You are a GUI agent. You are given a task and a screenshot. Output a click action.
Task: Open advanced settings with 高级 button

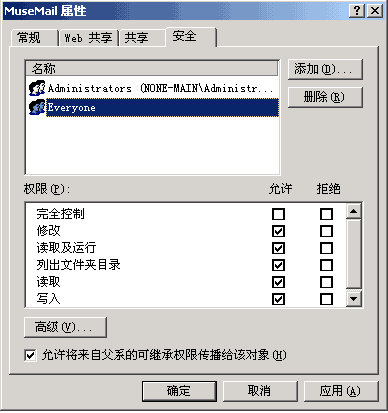pyautogui.click(x=65, y=327)
